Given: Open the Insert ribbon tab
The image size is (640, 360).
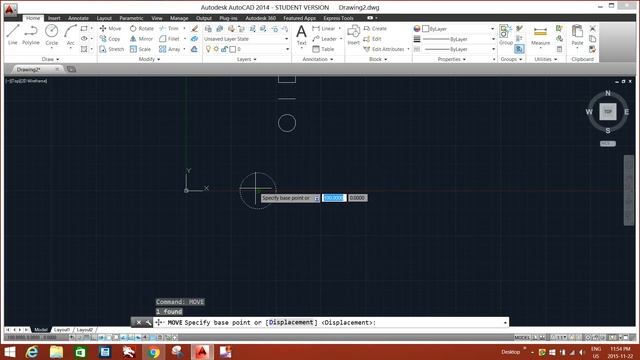Looking at the screenshot, I should pos(54,18).
